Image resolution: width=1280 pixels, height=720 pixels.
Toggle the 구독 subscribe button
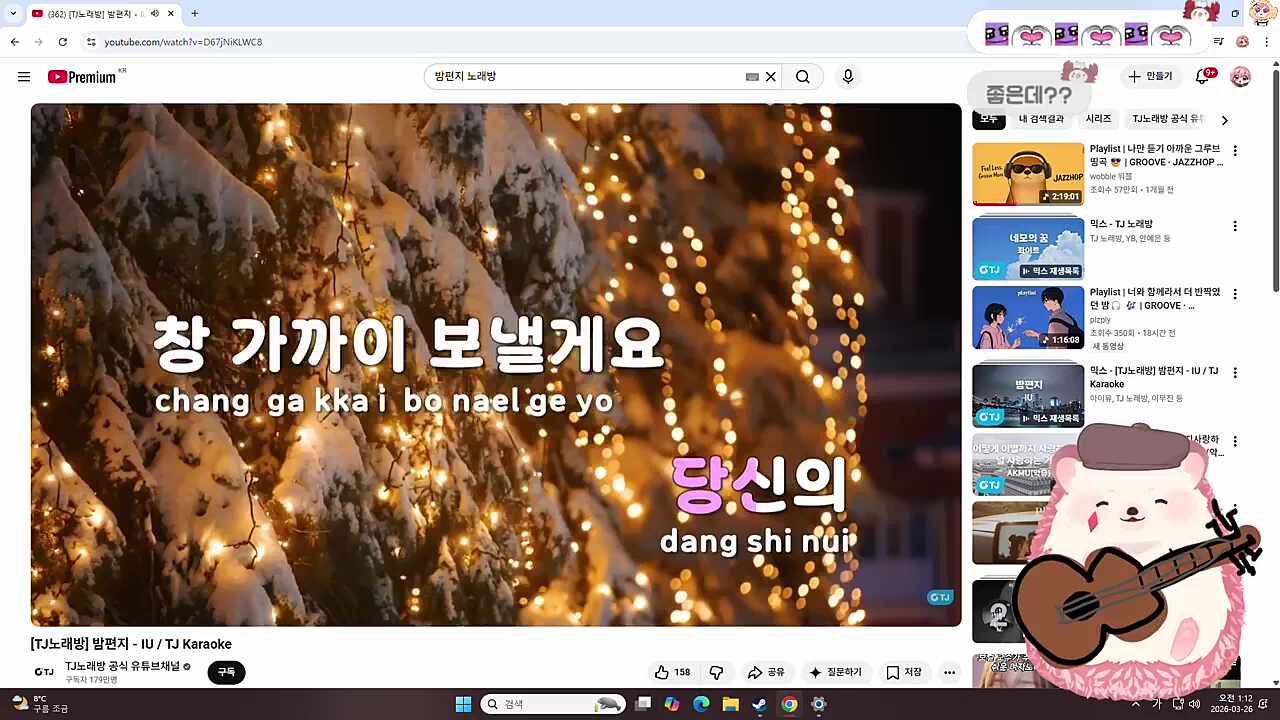click(x=226, y=673)
